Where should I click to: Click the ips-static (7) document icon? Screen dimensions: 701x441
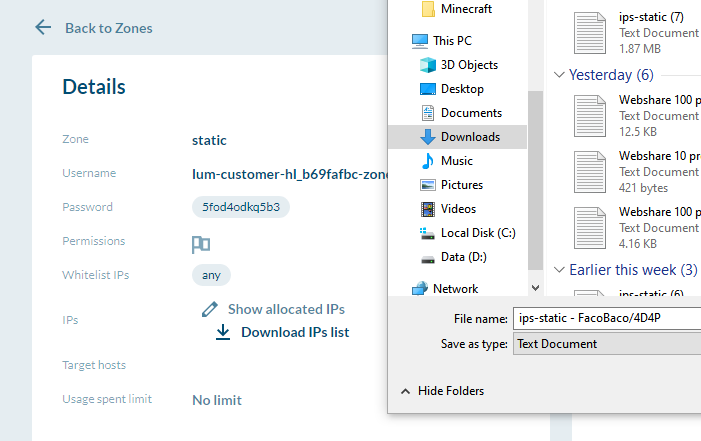tap(590, 33)
